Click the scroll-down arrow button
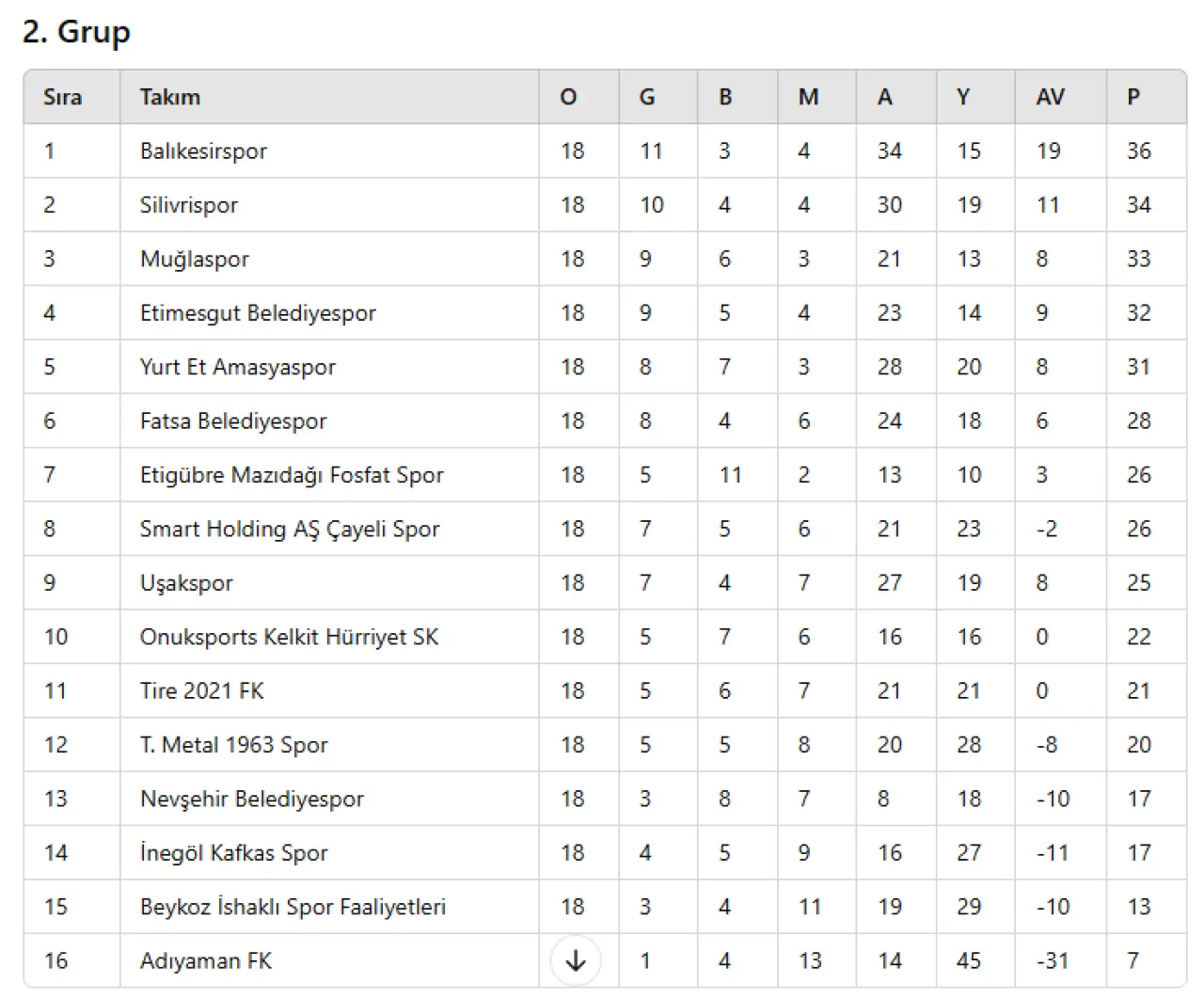 (575, 960)
